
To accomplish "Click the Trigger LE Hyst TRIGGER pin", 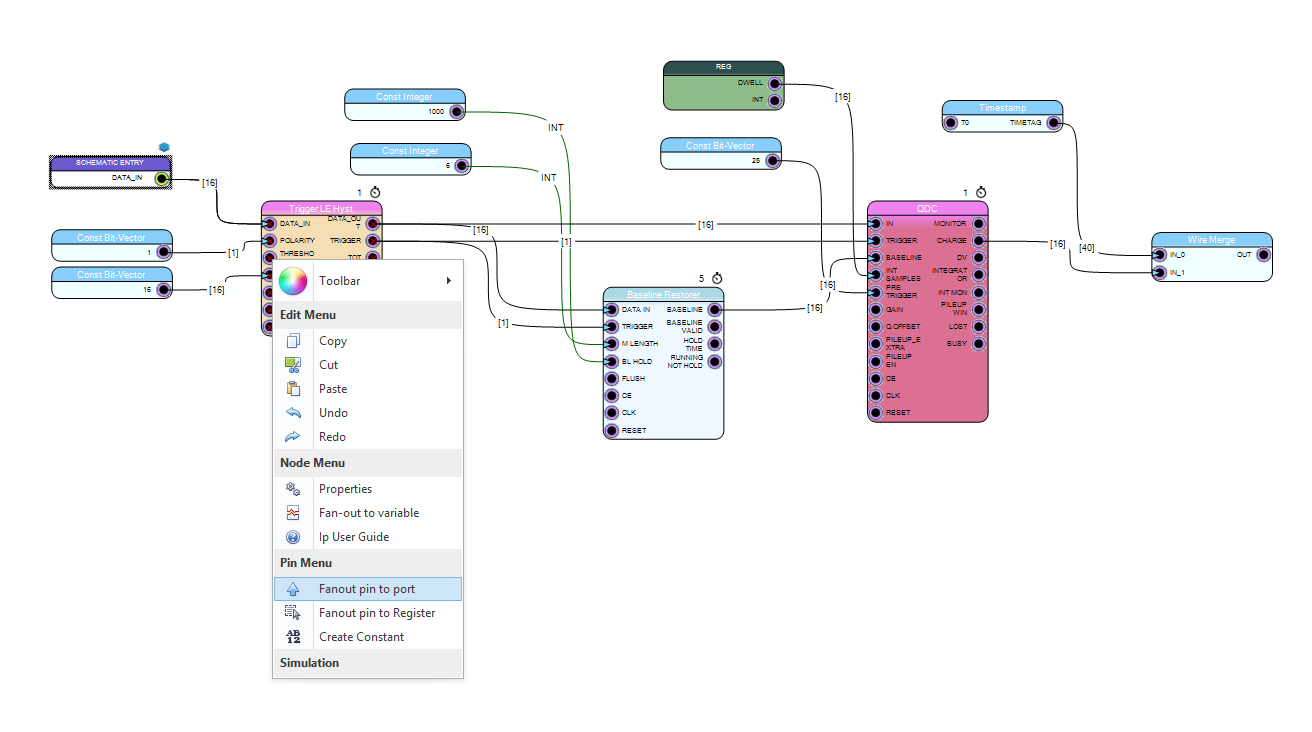I will (372, 241).
